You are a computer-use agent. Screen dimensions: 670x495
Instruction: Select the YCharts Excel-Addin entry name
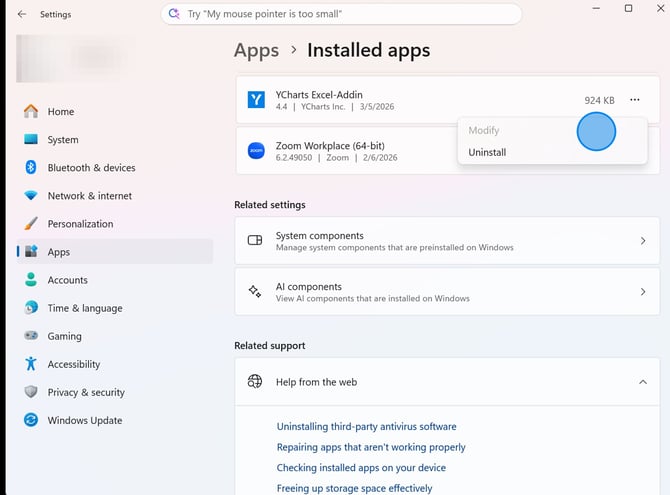tap(319, 94)
